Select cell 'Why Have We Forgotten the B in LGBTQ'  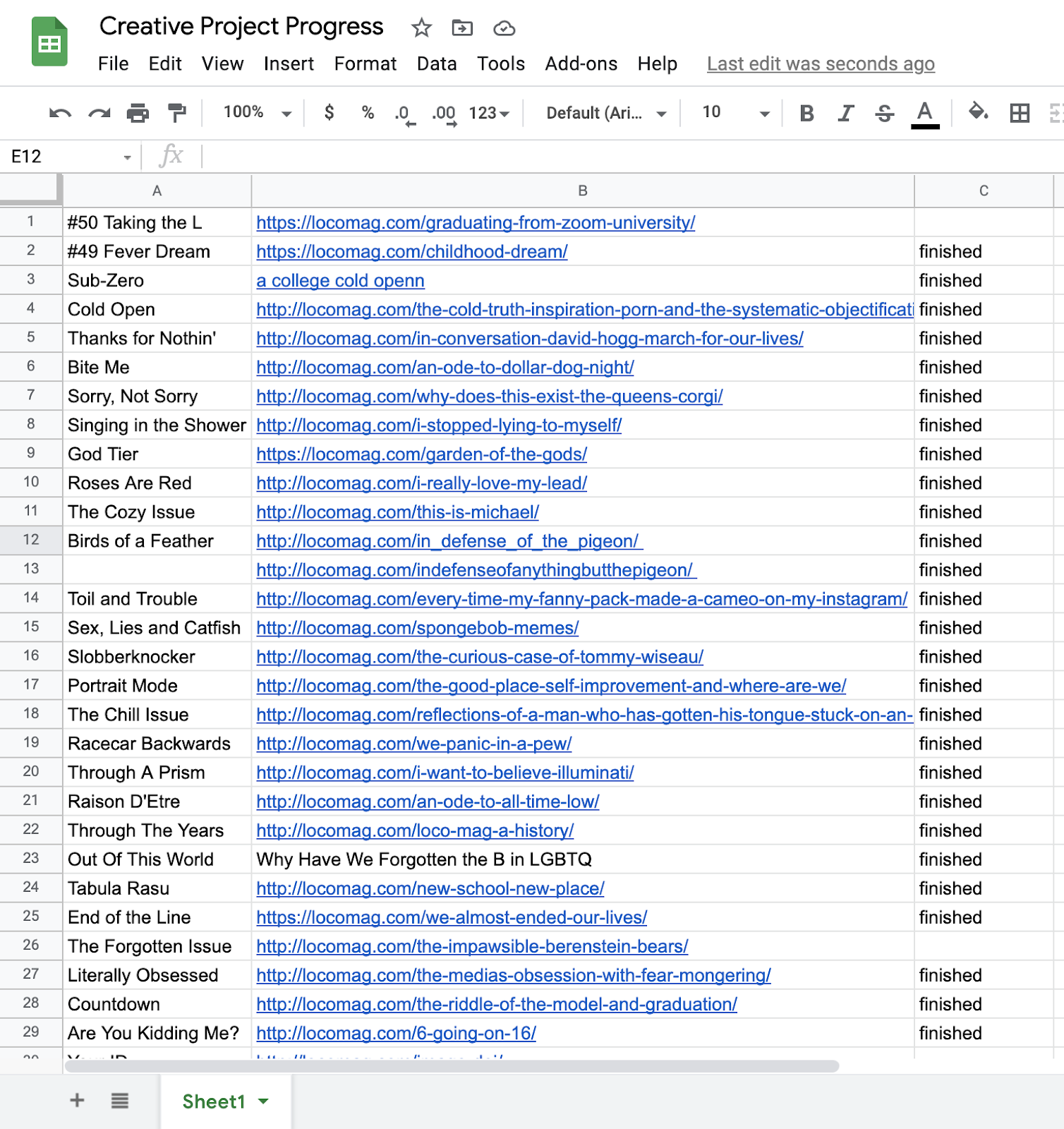583,859
